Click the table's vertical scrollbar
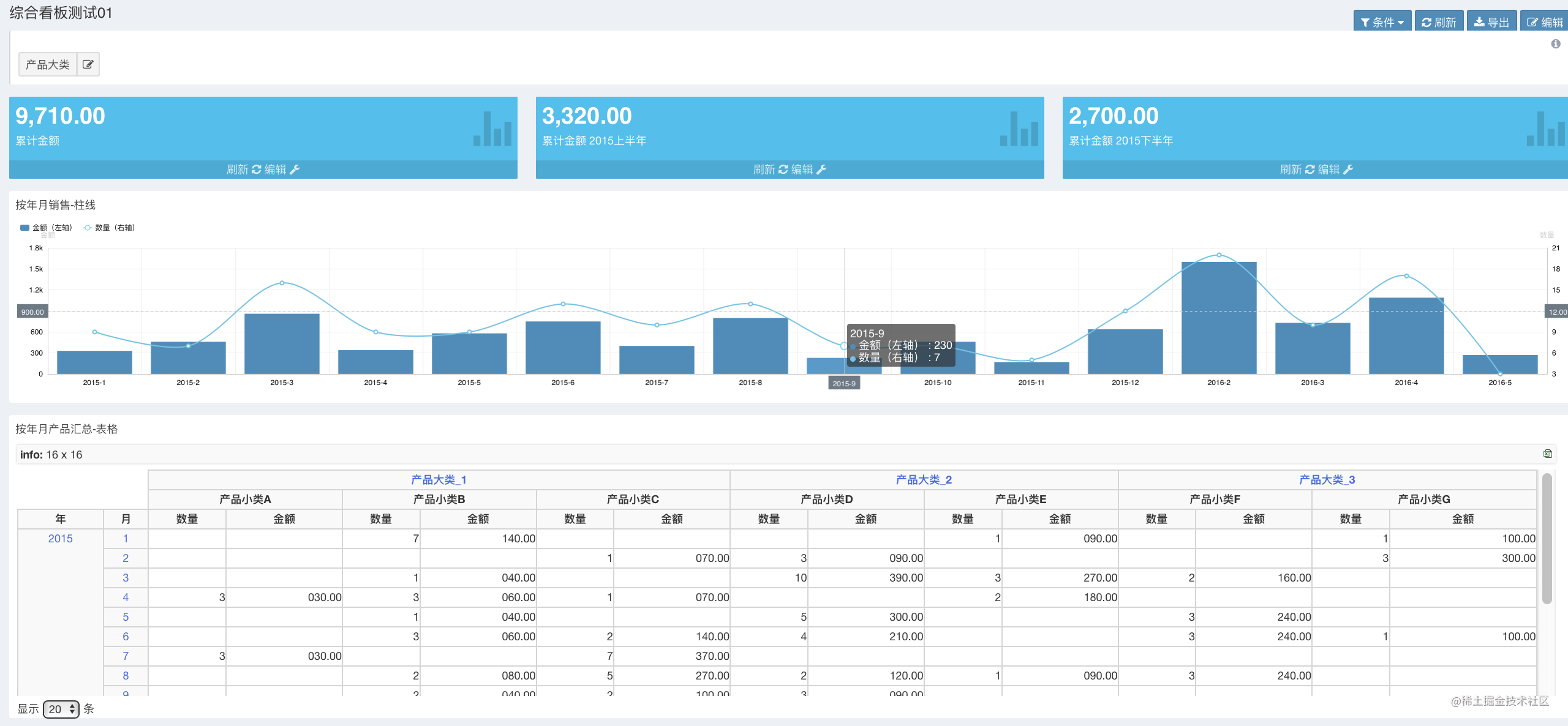The image size is (1568, 726). click(x=1547, y=539)
